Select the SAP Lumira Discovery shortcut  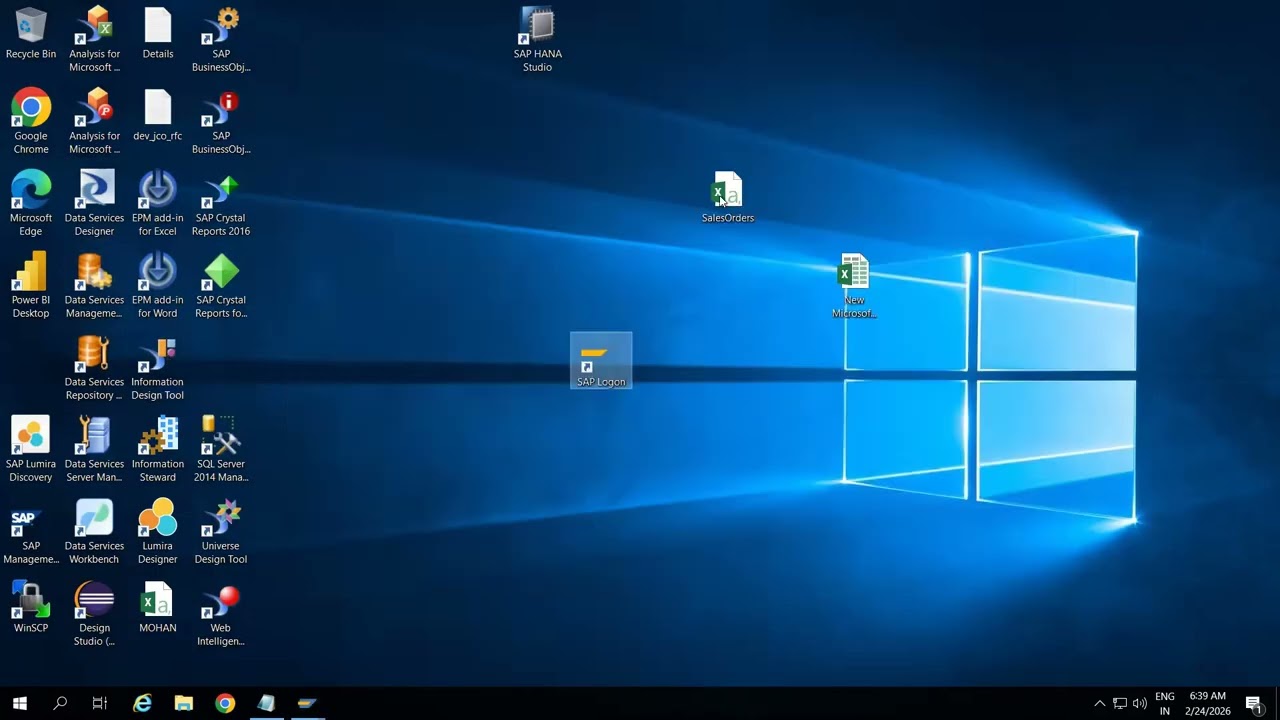[x=31, y=450]
